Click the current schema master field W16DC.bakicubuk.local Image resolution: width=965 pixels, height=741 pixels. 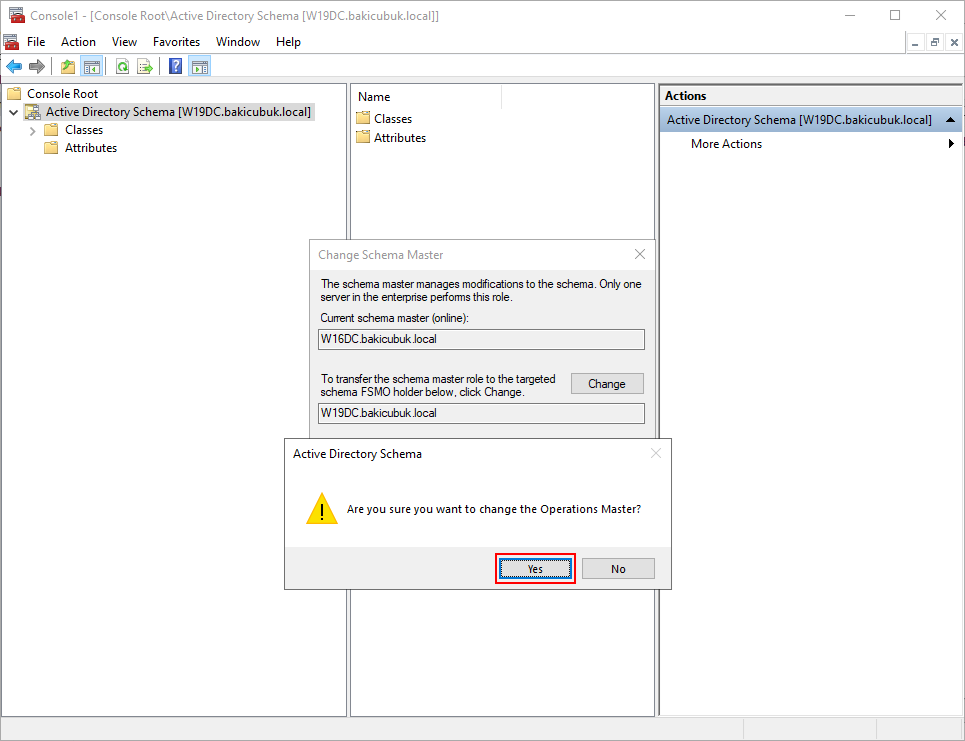481,339
